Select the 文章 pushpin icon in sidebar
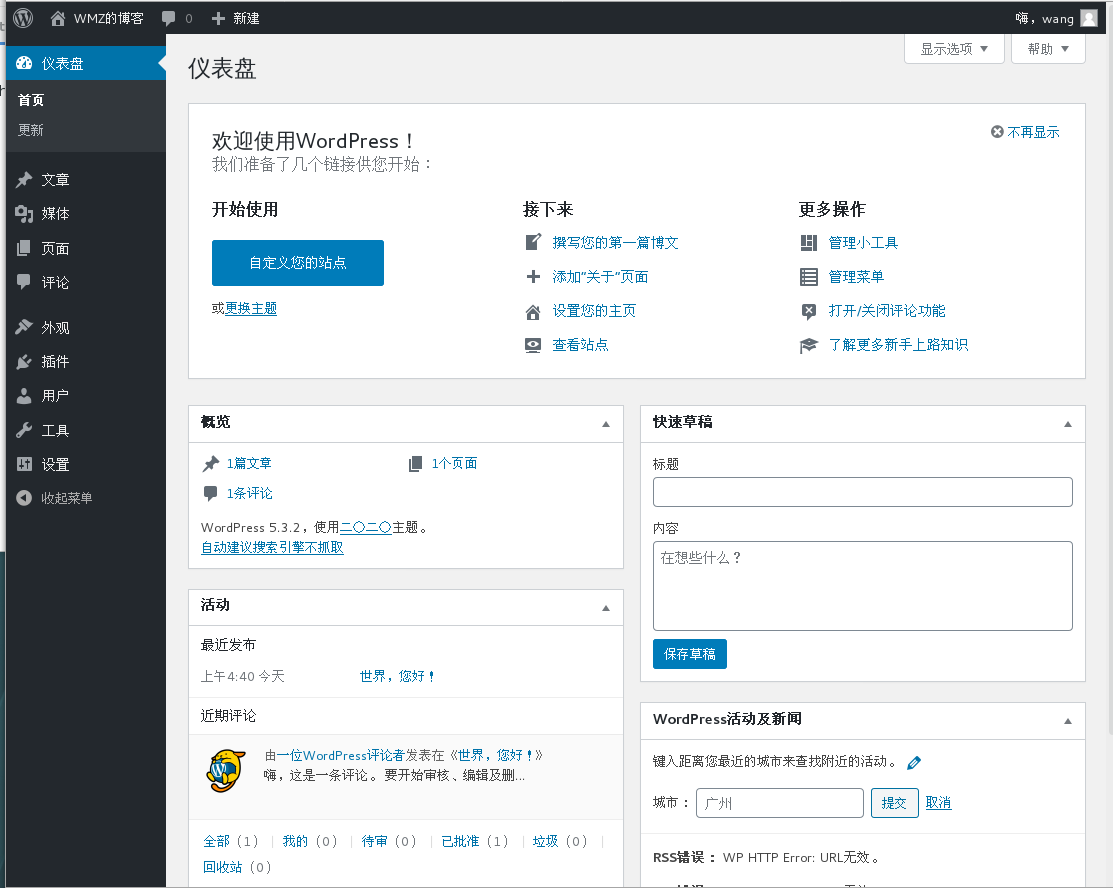This screenshot has width=1113, height=888. click(25, 180)
